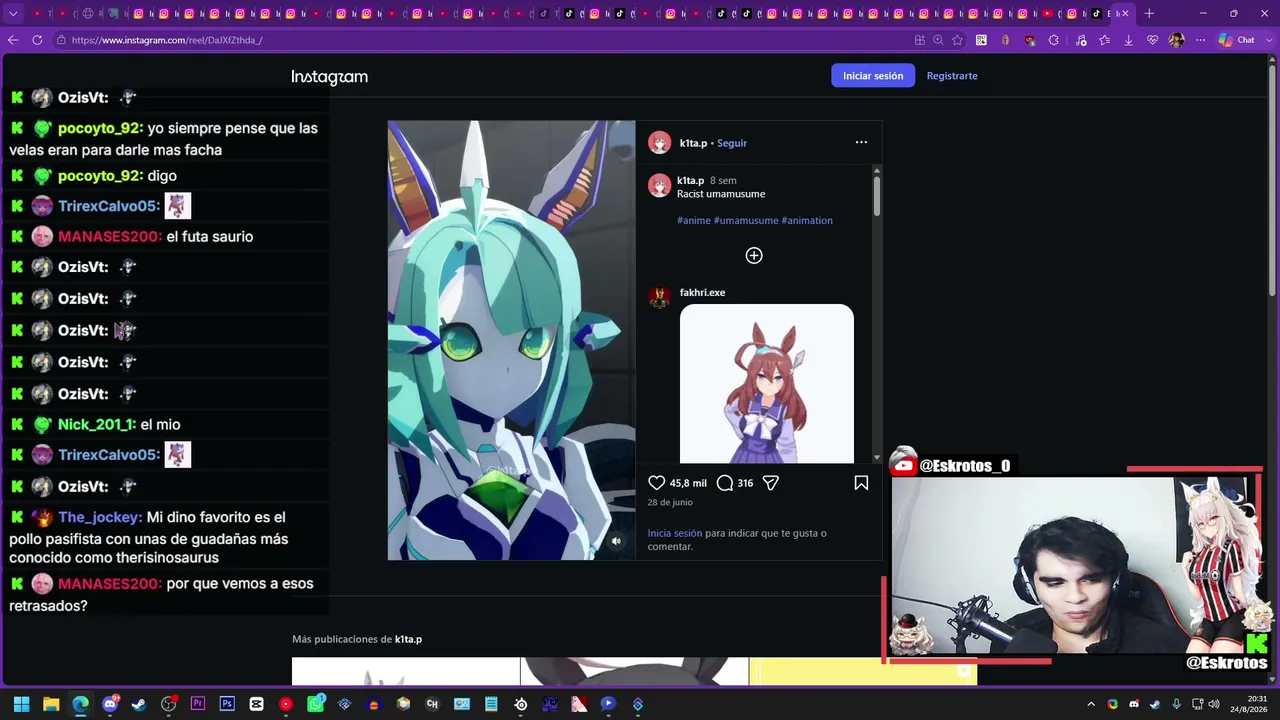1280x720 pixels.
Task: Open comments via the speech bubble icon
Action: (x=725, y=483)
